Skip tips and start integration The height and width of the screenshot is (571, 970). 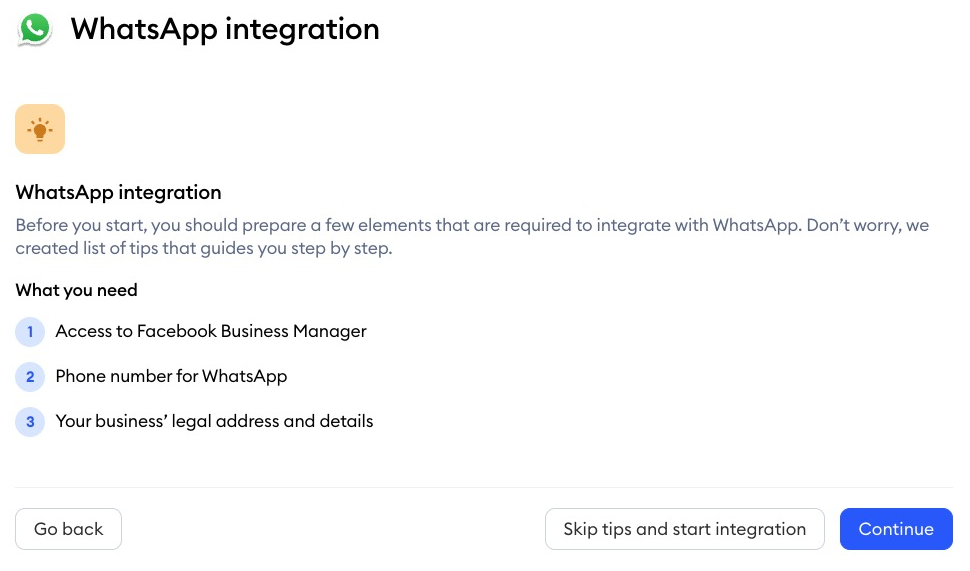[x=684, y=529]
